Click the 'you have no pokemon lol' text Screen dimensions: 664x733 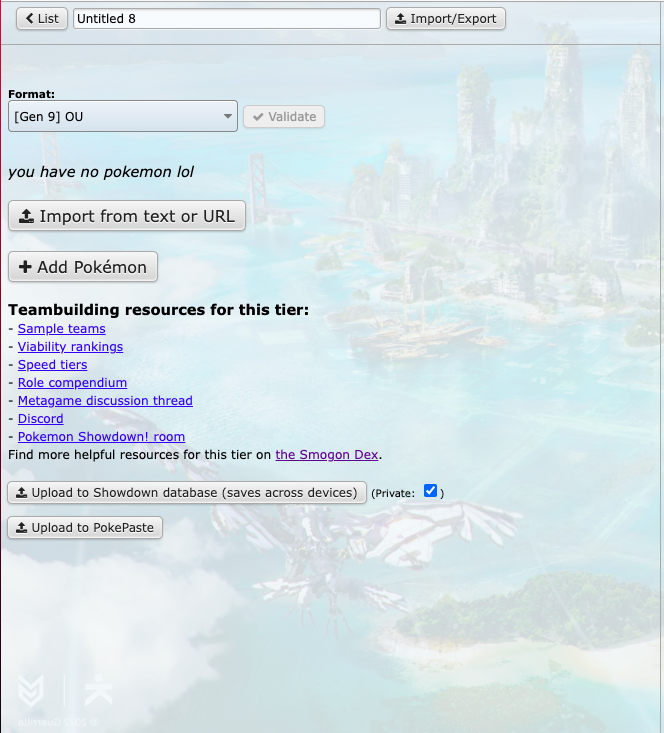click(x=101, y=172)
